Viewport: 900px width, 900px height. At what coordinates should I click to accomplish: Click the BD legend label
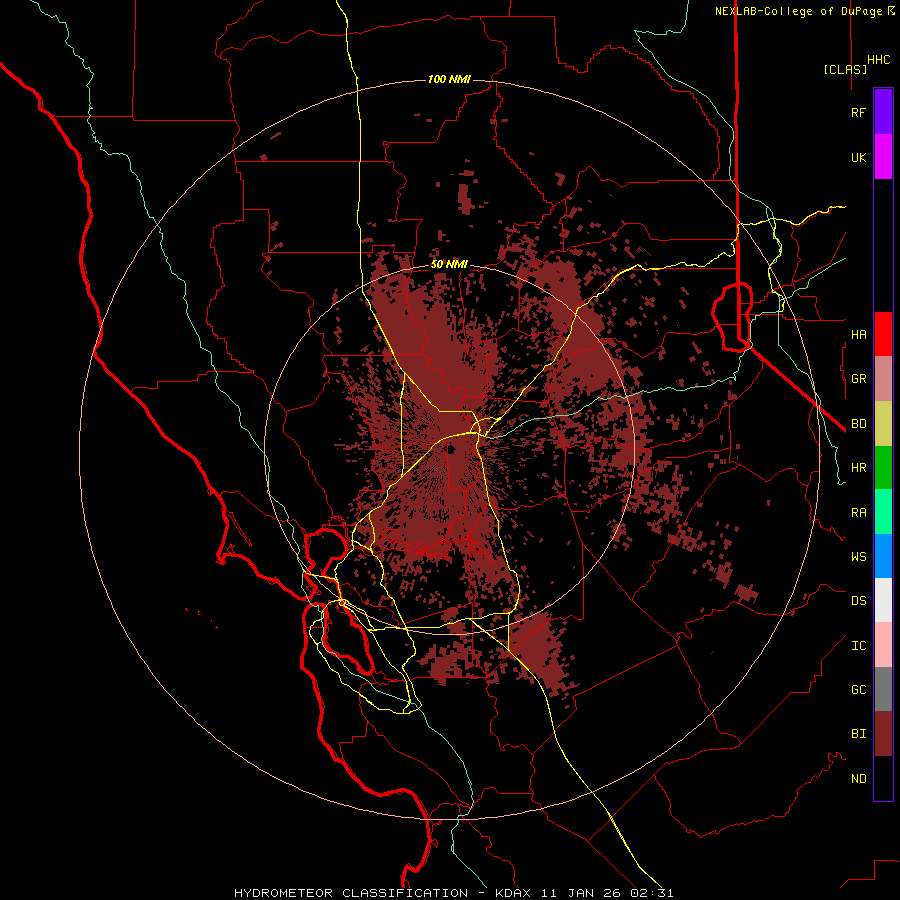(859, 424)
